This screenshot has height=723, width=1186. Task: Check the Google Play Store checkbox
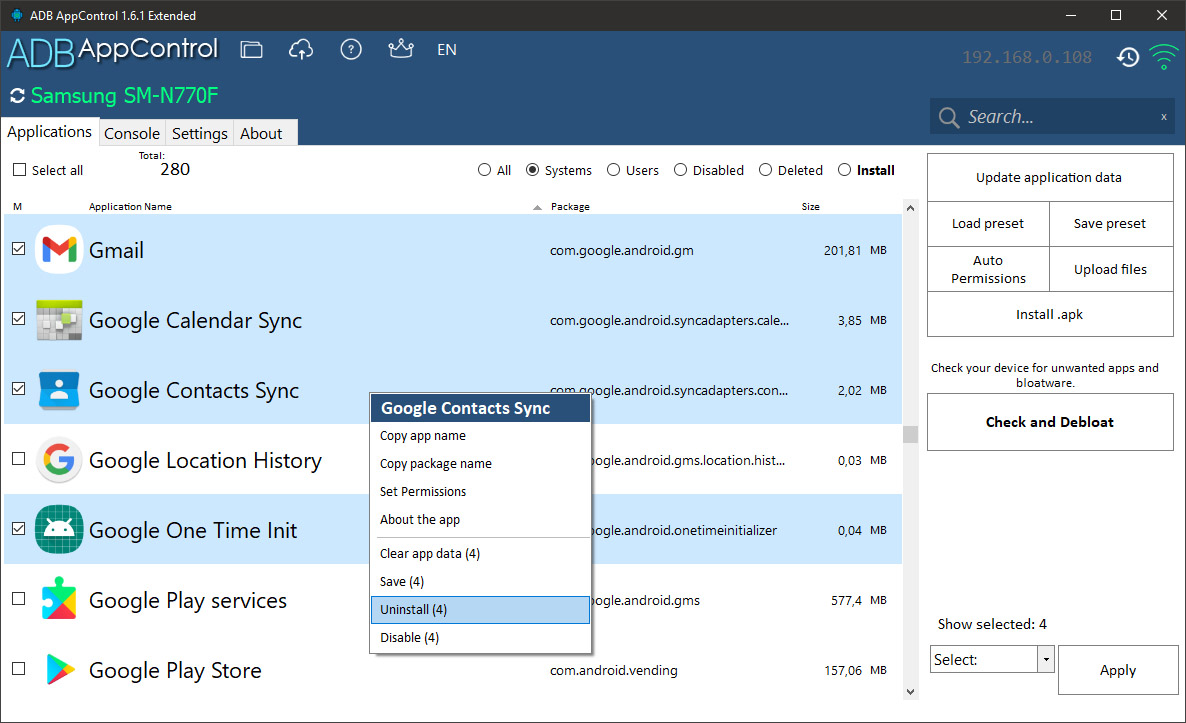[x=19, y=669]
